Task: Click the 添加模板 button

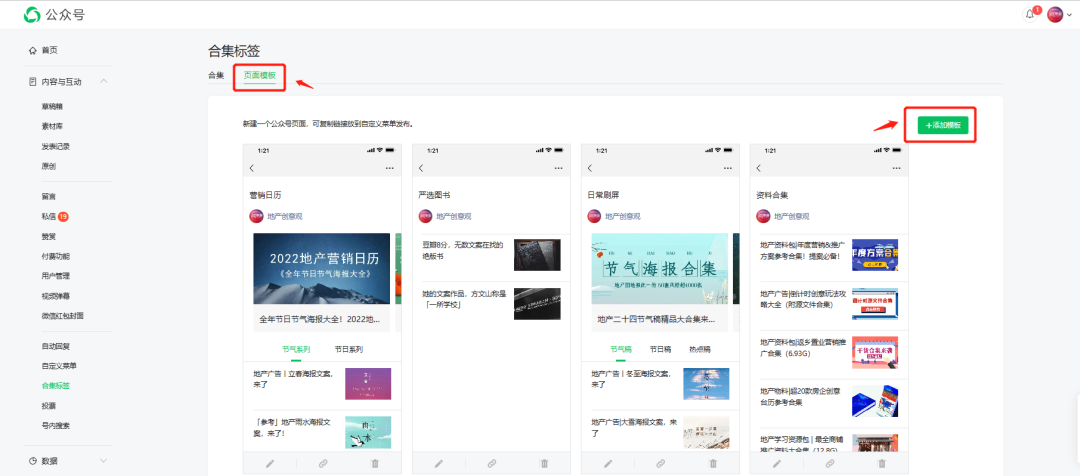Action: pyautogui.click(x=942, y=125)
